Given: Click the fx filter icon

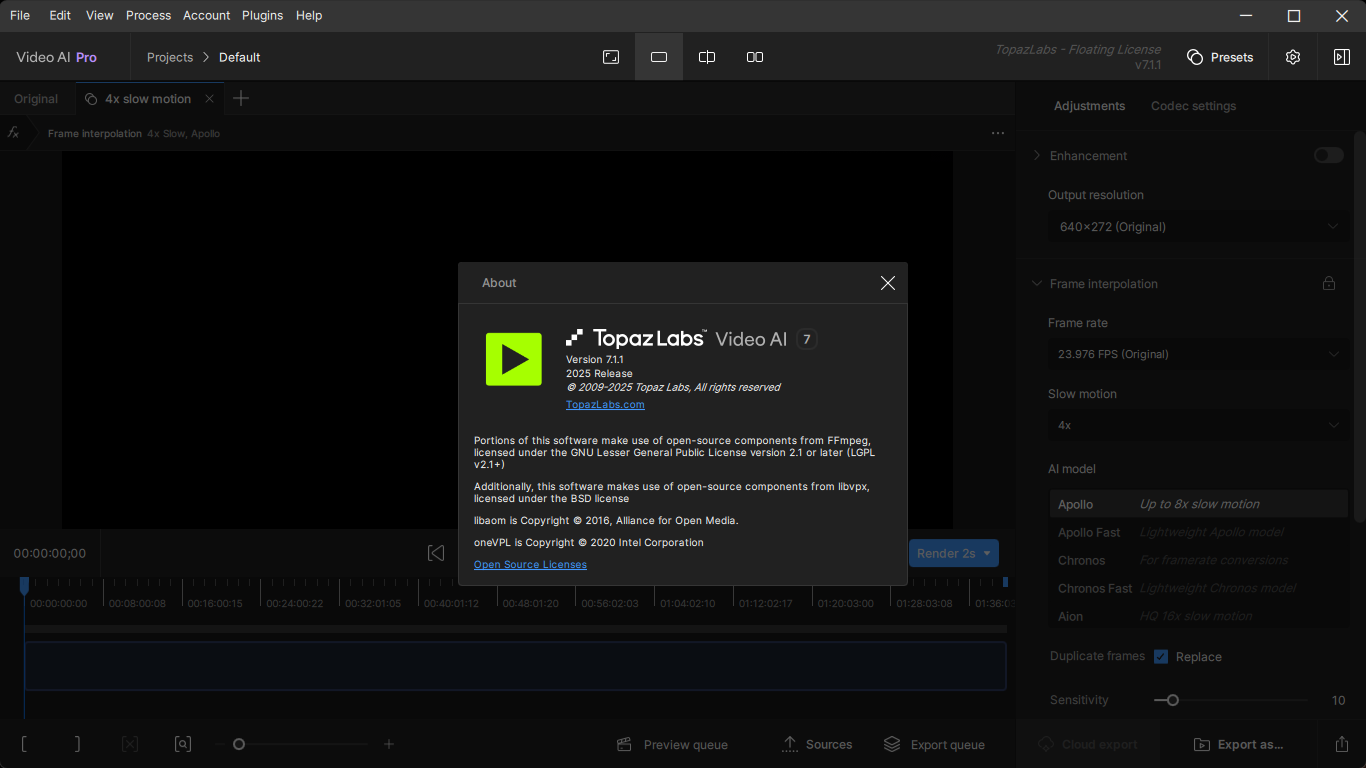Looking at the screenshot, I should click(x=13, y=133).
